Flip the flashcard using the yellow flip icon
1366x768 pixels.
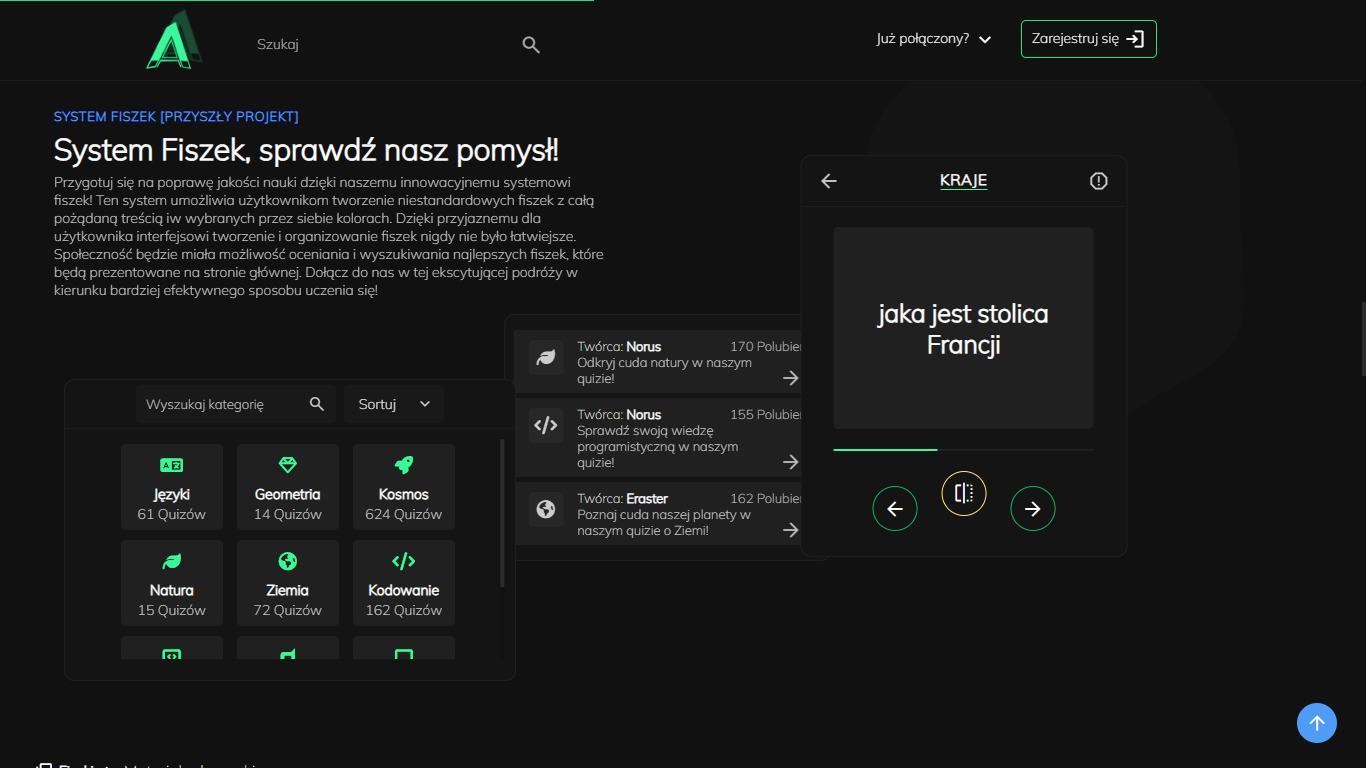[964, 493]
